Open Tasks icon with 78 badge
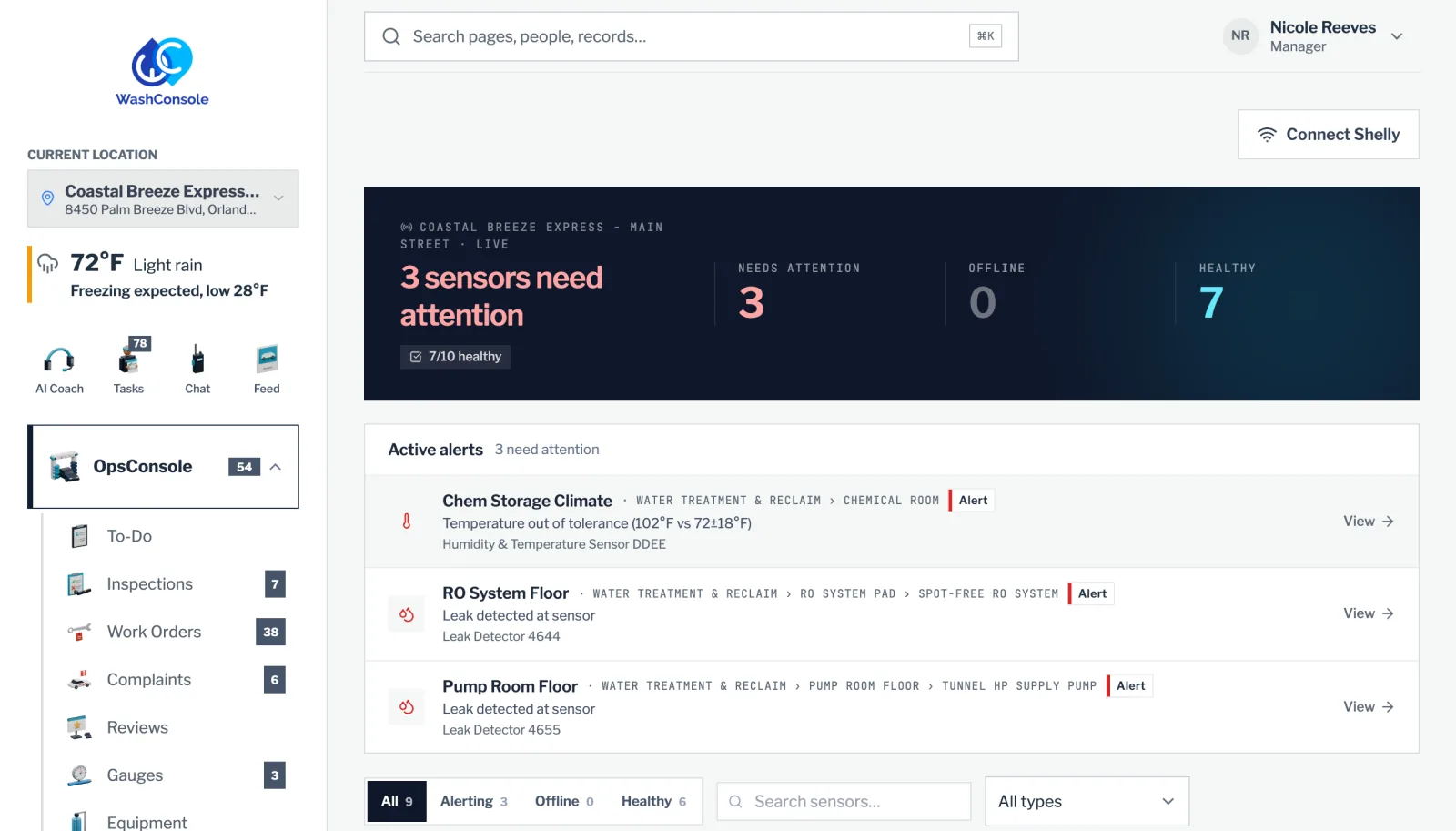This screenshot has height=831, width=1456. [129, 360]
